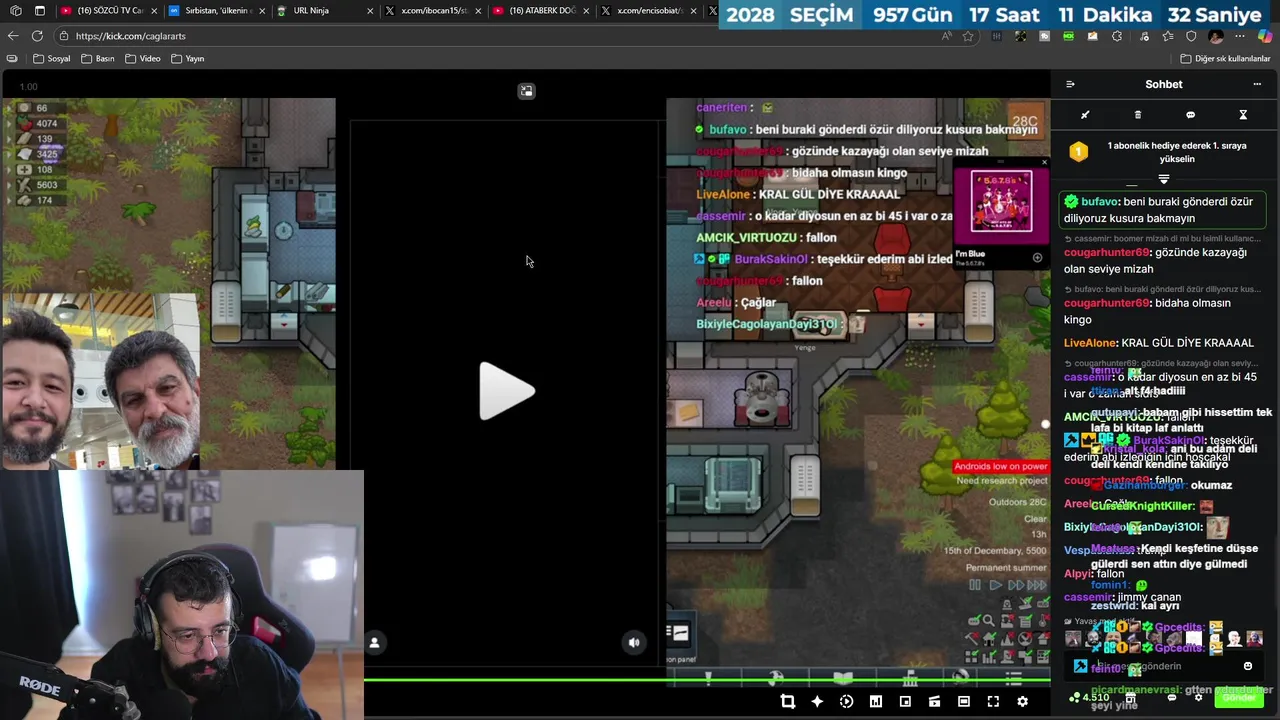Open Basın bookmarks folder
The image size is (1280, 720).
pos(99,58)
